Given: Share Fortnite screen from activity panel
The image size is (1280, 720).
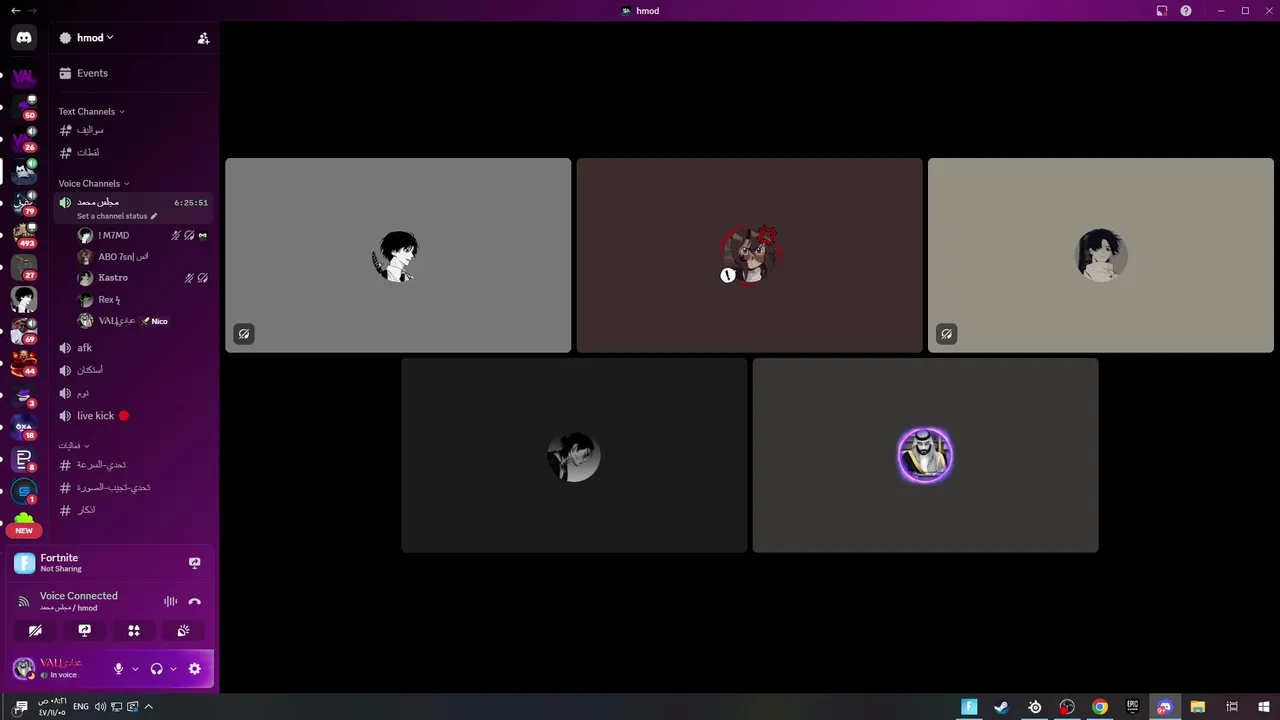Looking at the screenshot, I should (x=194, y=563).
